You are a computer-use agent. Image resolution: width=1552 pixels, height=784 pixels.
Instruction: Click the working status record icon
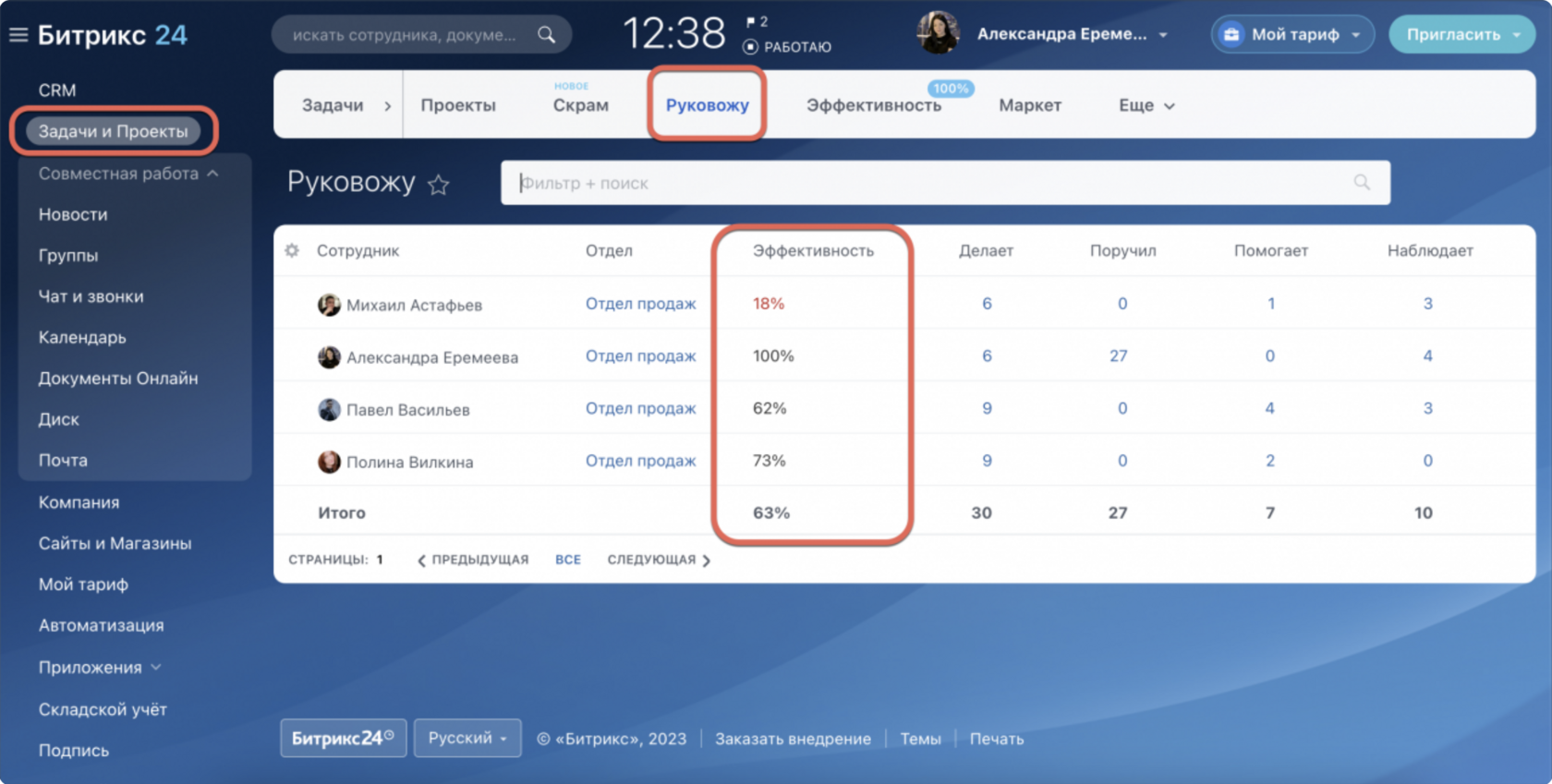pyautogui.click(x=750, y=47)
